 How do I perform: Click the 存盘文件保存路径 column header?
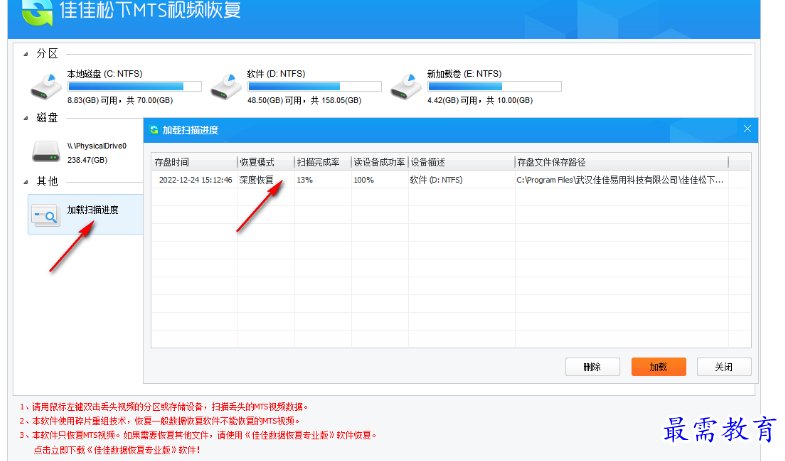tap(622, 162)
